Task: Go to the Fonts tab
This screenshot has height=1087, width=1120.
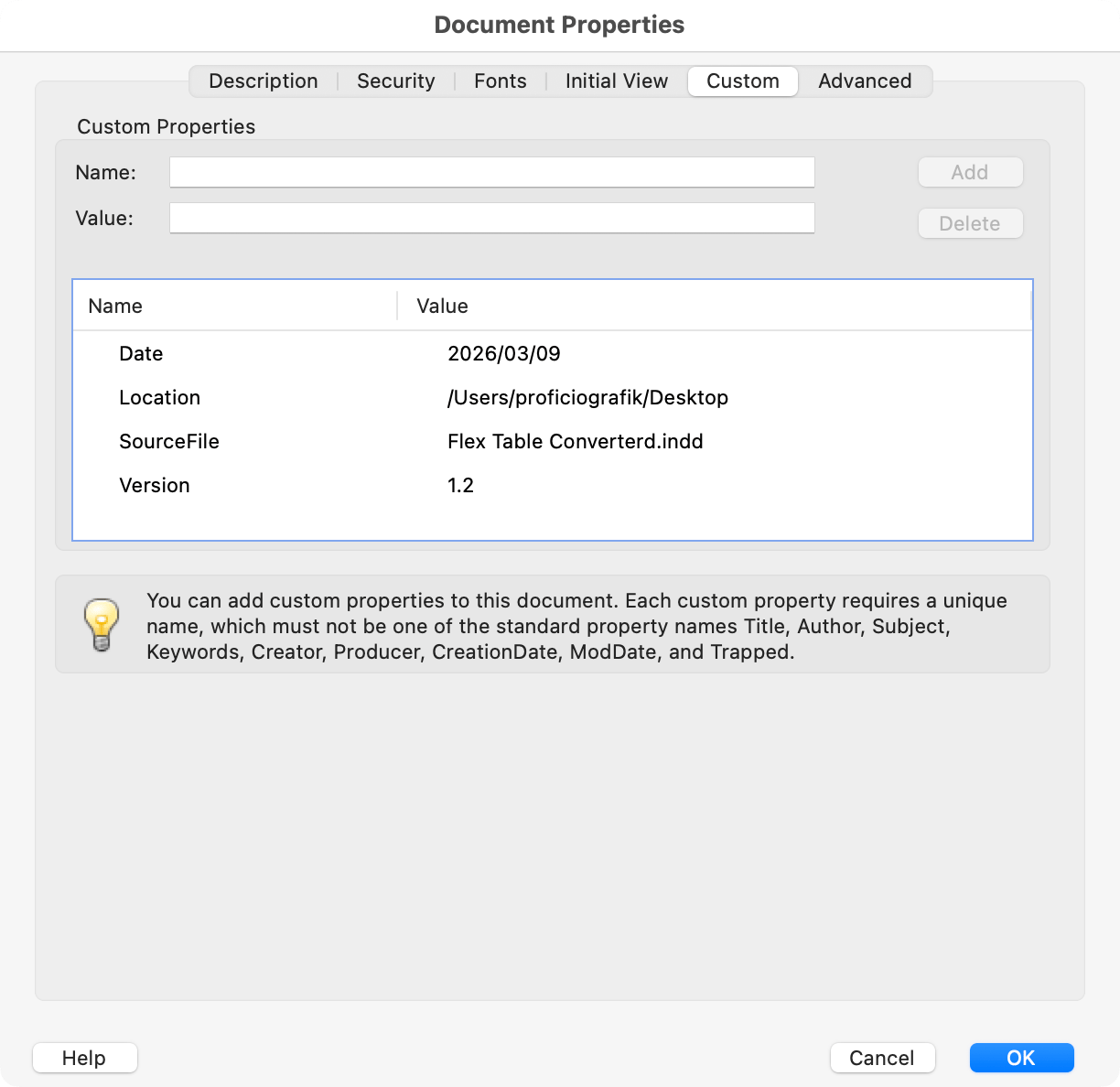Action: [x=500, y=81]
